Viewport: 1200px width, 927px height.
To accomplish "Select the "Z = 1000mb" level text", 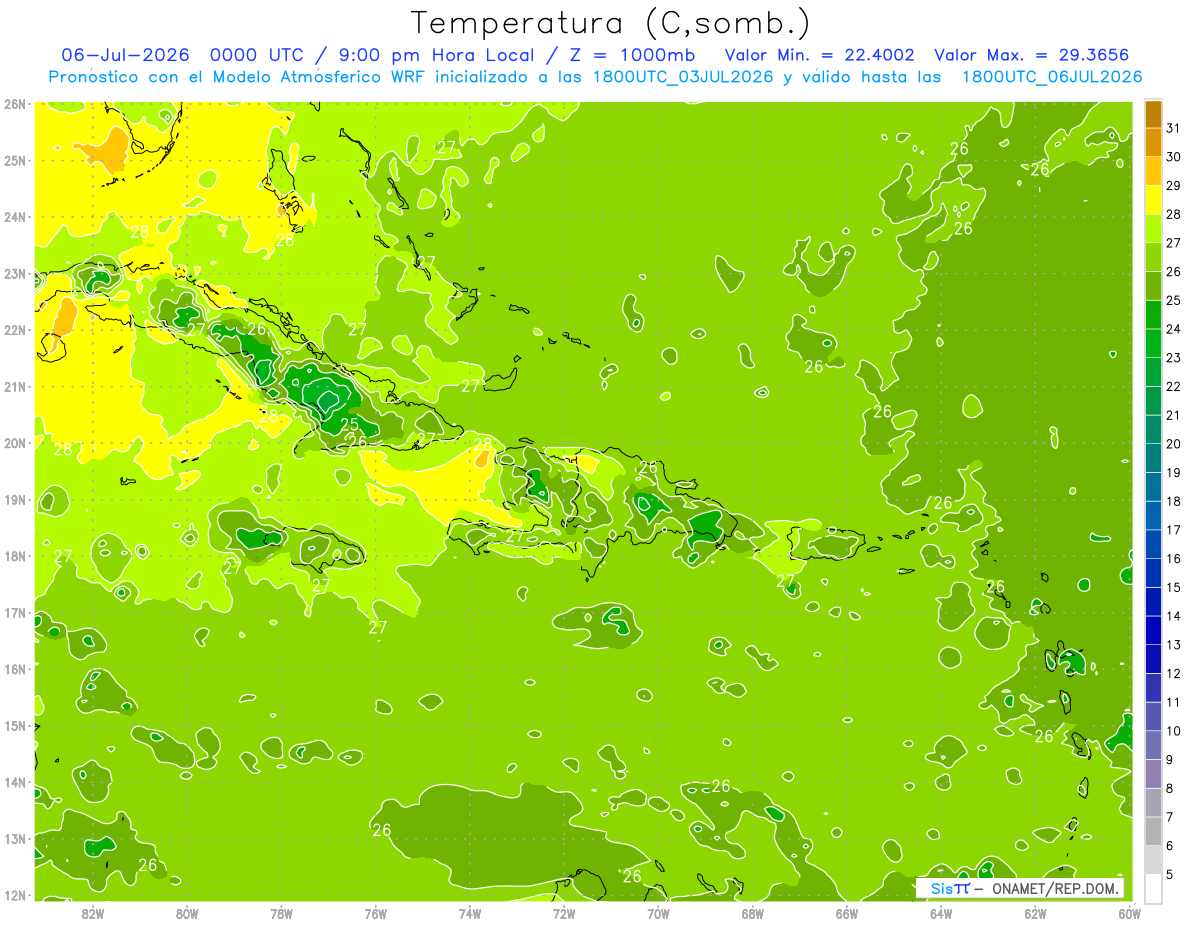I will click(634, 55).
